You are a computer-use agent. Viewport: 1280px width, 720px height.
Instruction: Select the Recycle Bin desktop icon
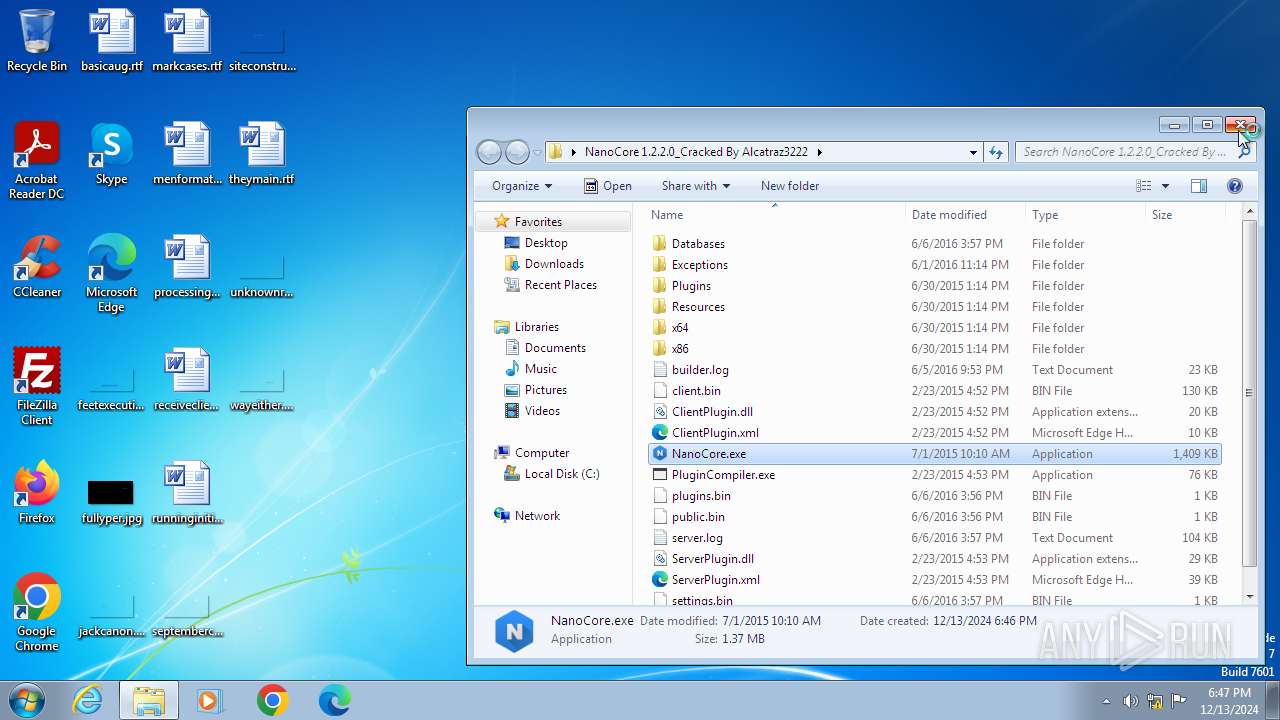point(37,41)
